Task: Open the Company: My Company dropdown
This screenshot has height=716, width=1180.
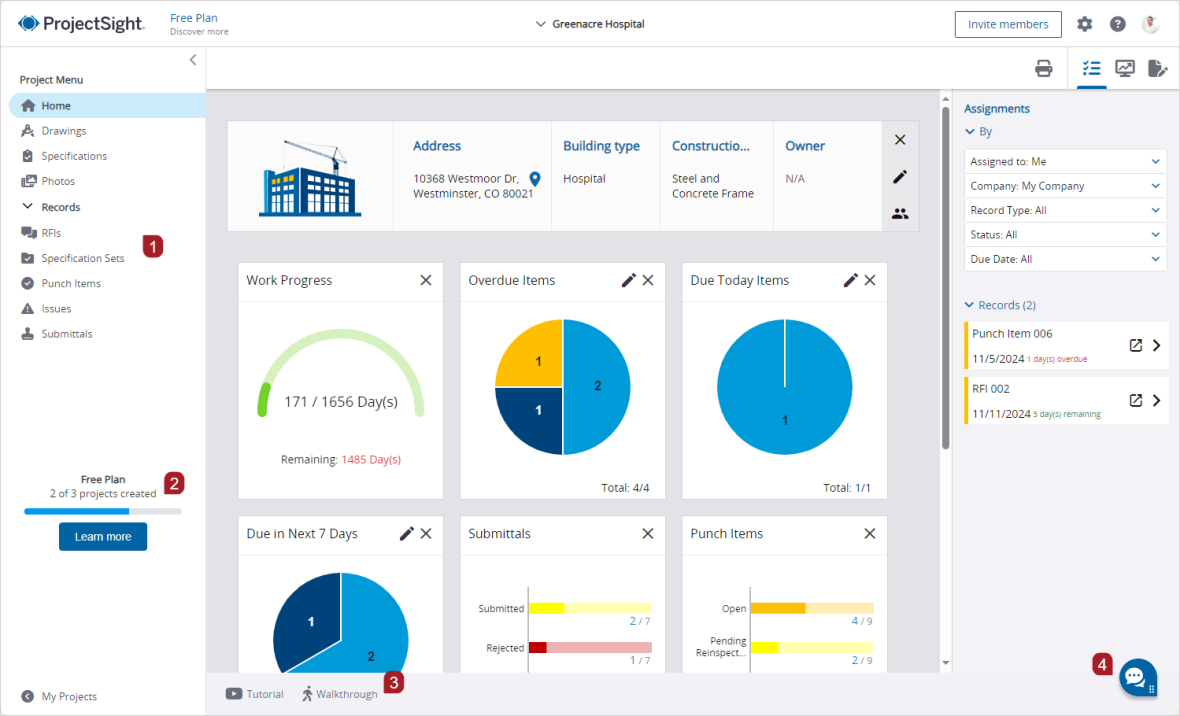Action: (x=1065, y=186)
